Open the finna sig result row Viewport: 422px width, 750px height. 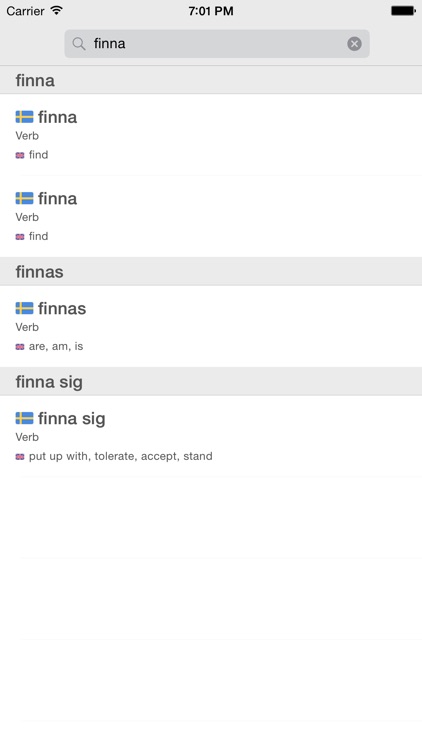pyautogui.click(x=211, y=436)
